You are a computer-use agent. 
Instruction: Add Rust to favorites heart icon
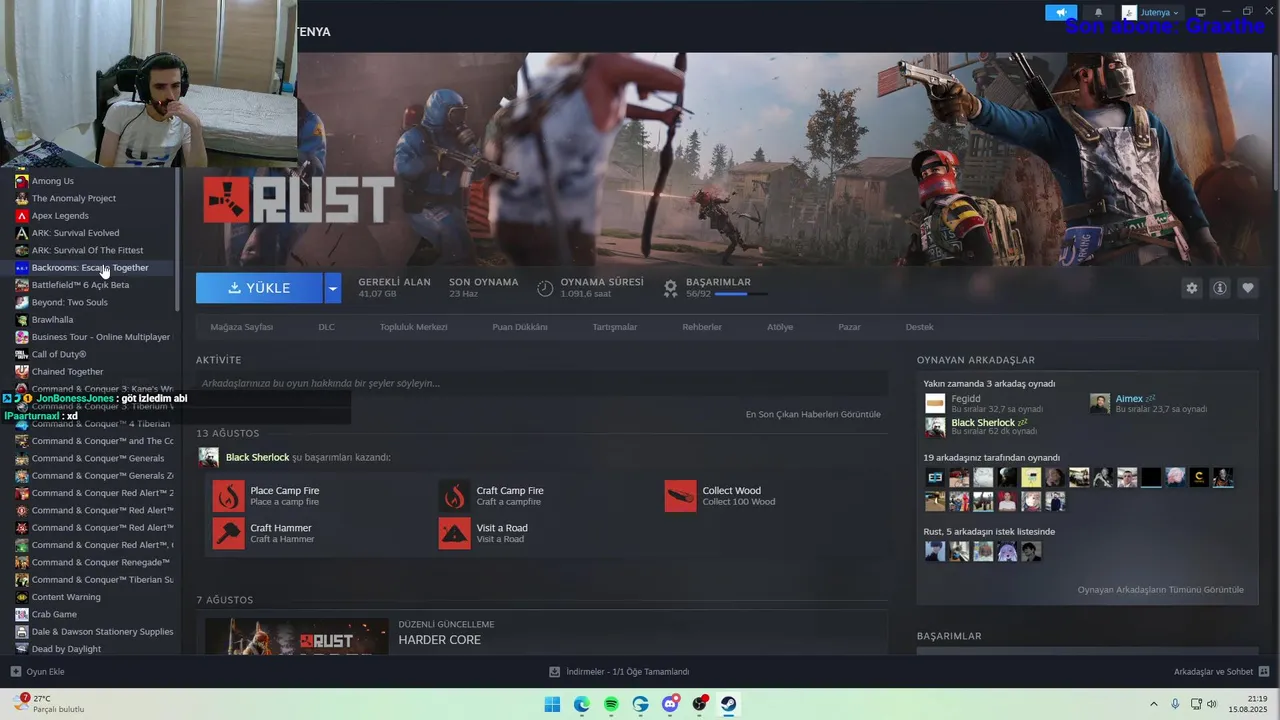(x=1247, y=288)
